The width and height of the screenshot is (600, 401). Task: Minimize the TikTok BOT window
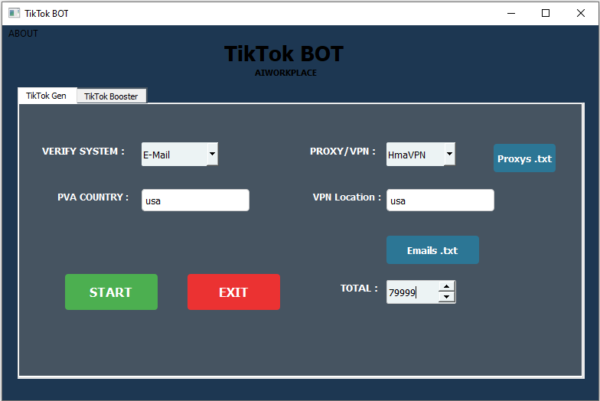(x=511, y=13)
